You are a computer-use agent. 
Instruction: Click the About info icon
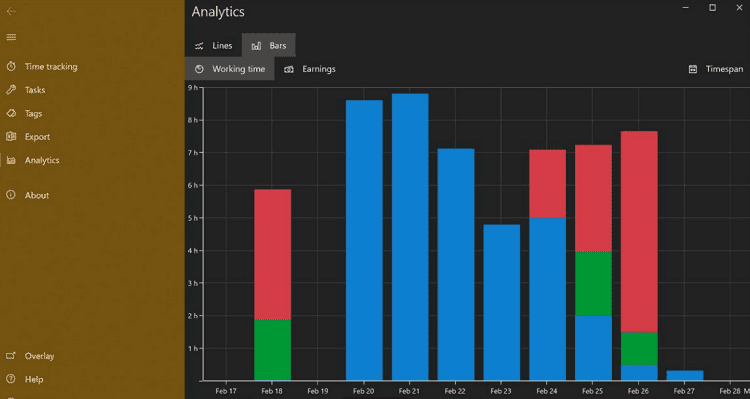click(x=11, y=195)
